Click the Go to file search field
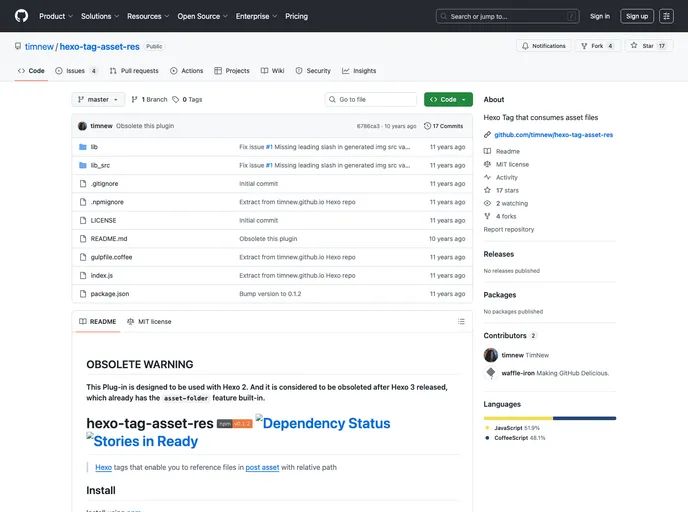Viewport: 688px width, 512px height. pyautogui.click(x=370, y=100)
